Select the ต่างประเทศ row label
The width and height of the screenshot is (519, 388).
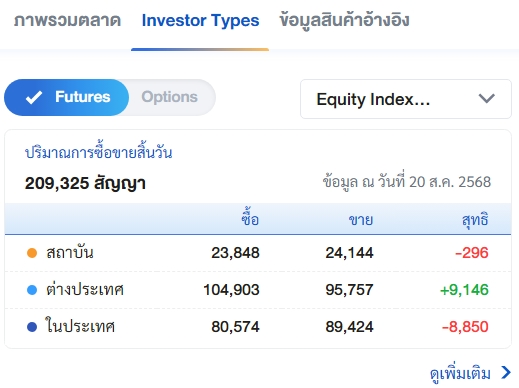pos(85,289)
